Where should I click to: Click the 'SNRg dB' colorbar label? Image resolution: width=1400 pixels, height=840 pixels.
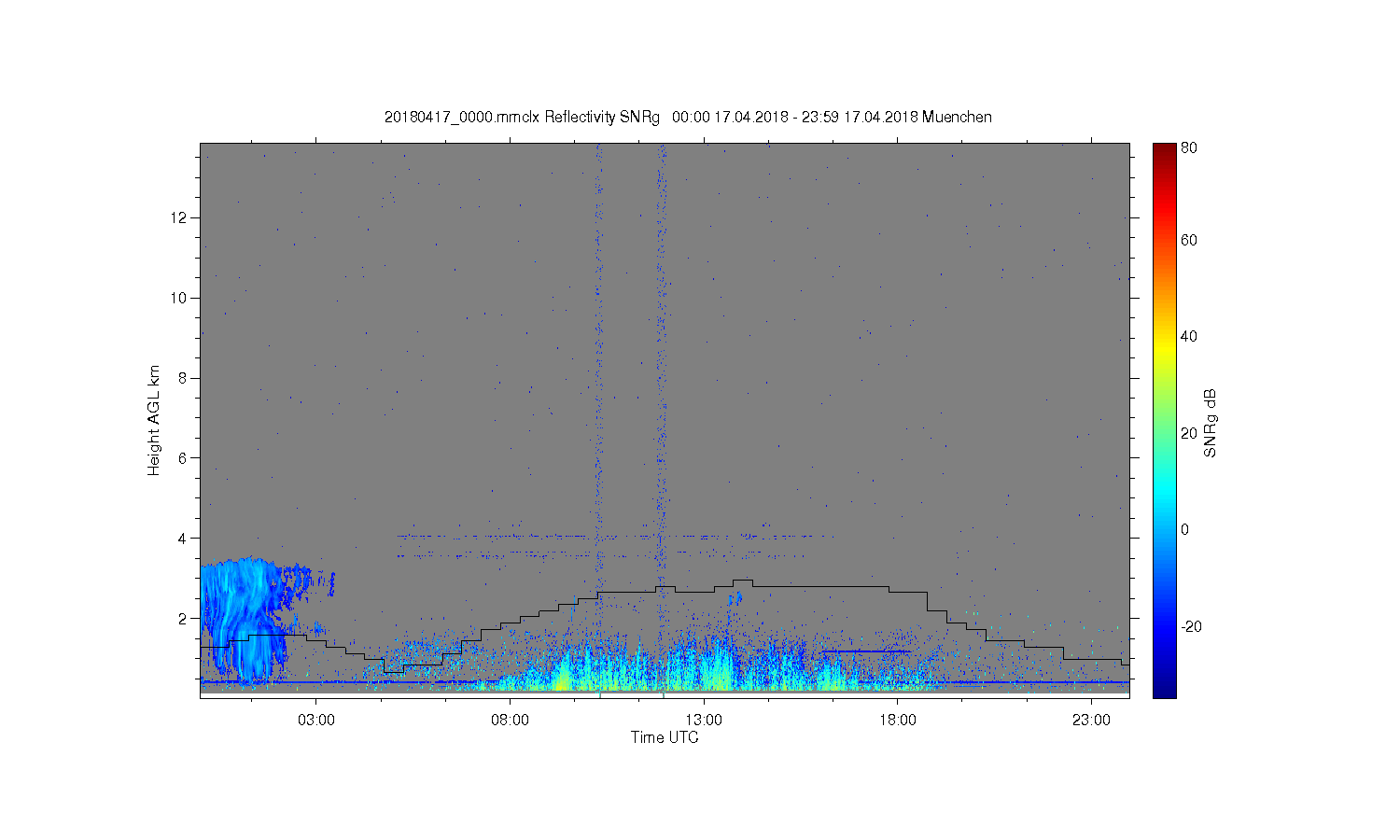point(1211,423)
